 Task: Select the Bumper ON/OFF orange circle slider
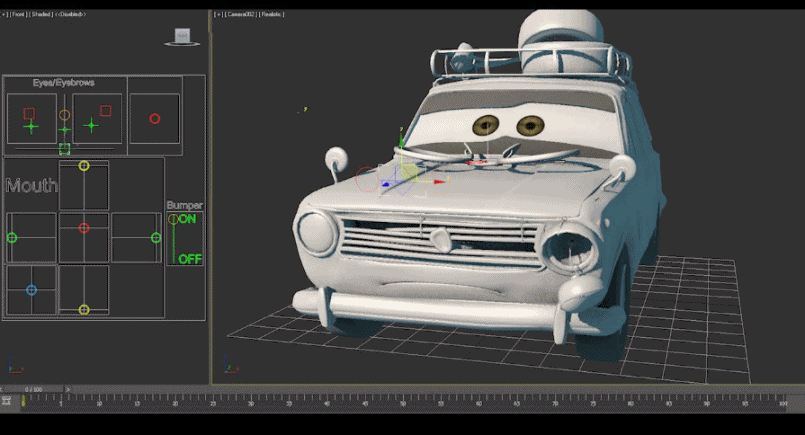point(173,219)
